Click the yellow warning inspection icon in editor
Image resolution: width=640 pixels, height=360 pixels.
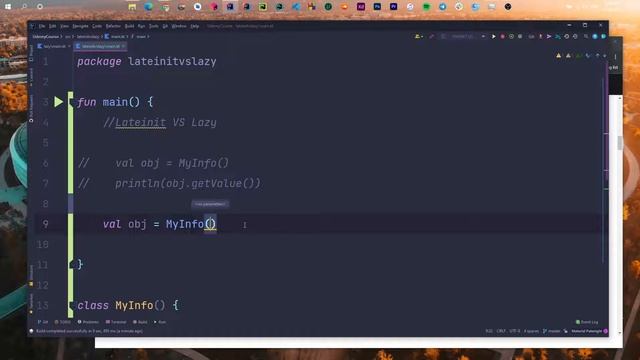(x=558, y=56)
